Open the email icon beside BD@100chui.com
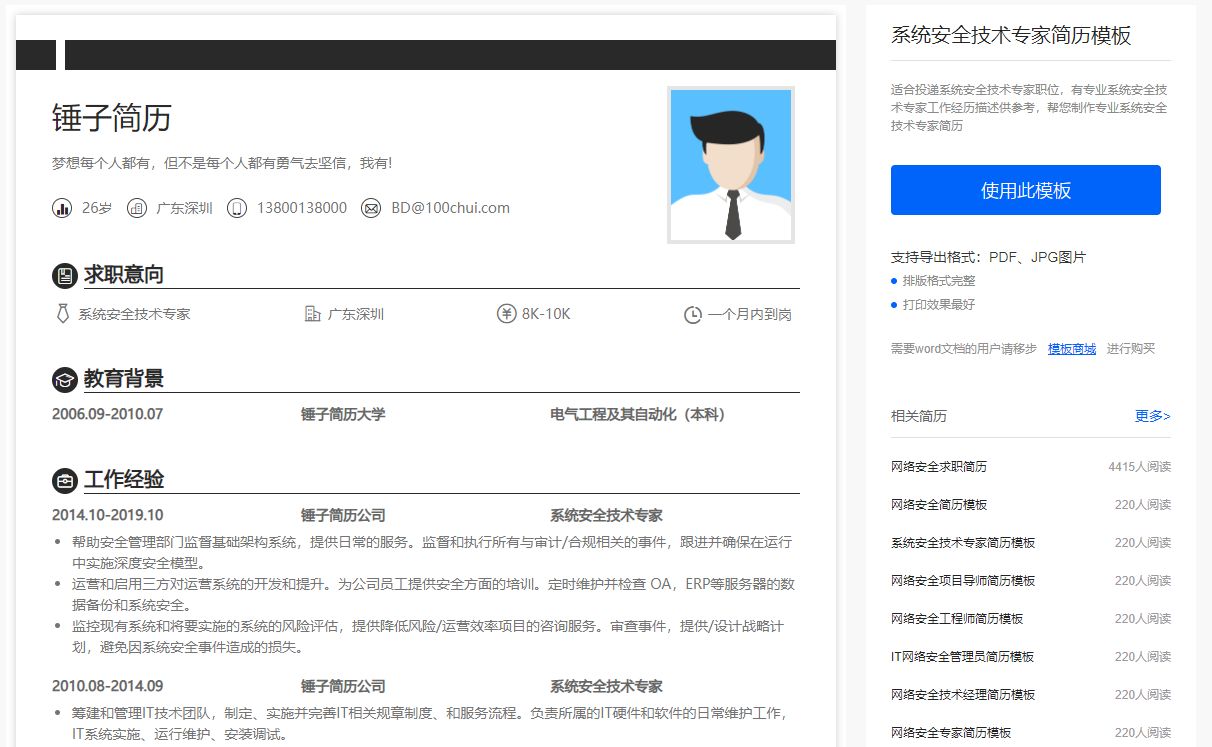Viewport: 1212px width, 747px height. pyautogui.click(x=372, y=208)
